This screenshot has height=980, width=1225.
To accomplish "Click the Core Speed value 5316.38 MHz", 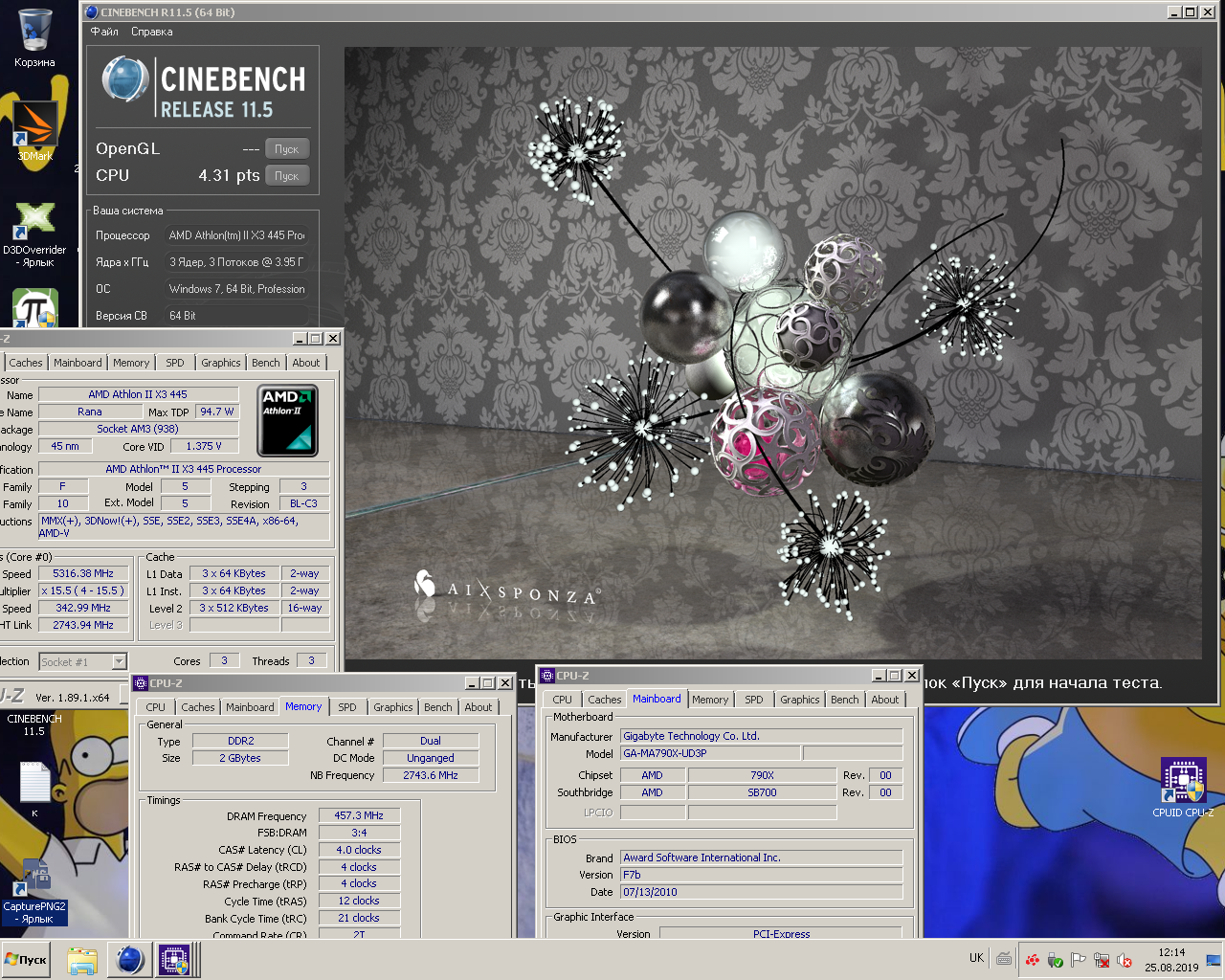I will 83,573.
